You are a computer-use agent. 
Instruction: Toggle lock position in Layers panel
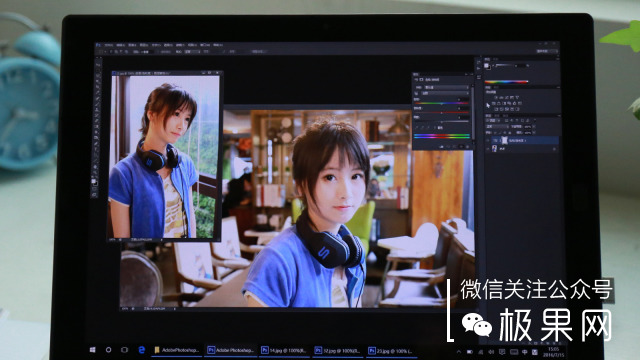505,133
